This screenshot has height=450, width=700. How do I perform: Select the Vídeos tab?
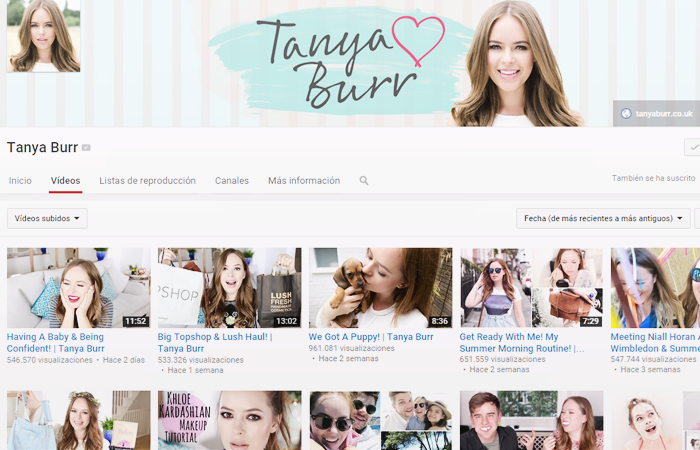coord(66,180)
